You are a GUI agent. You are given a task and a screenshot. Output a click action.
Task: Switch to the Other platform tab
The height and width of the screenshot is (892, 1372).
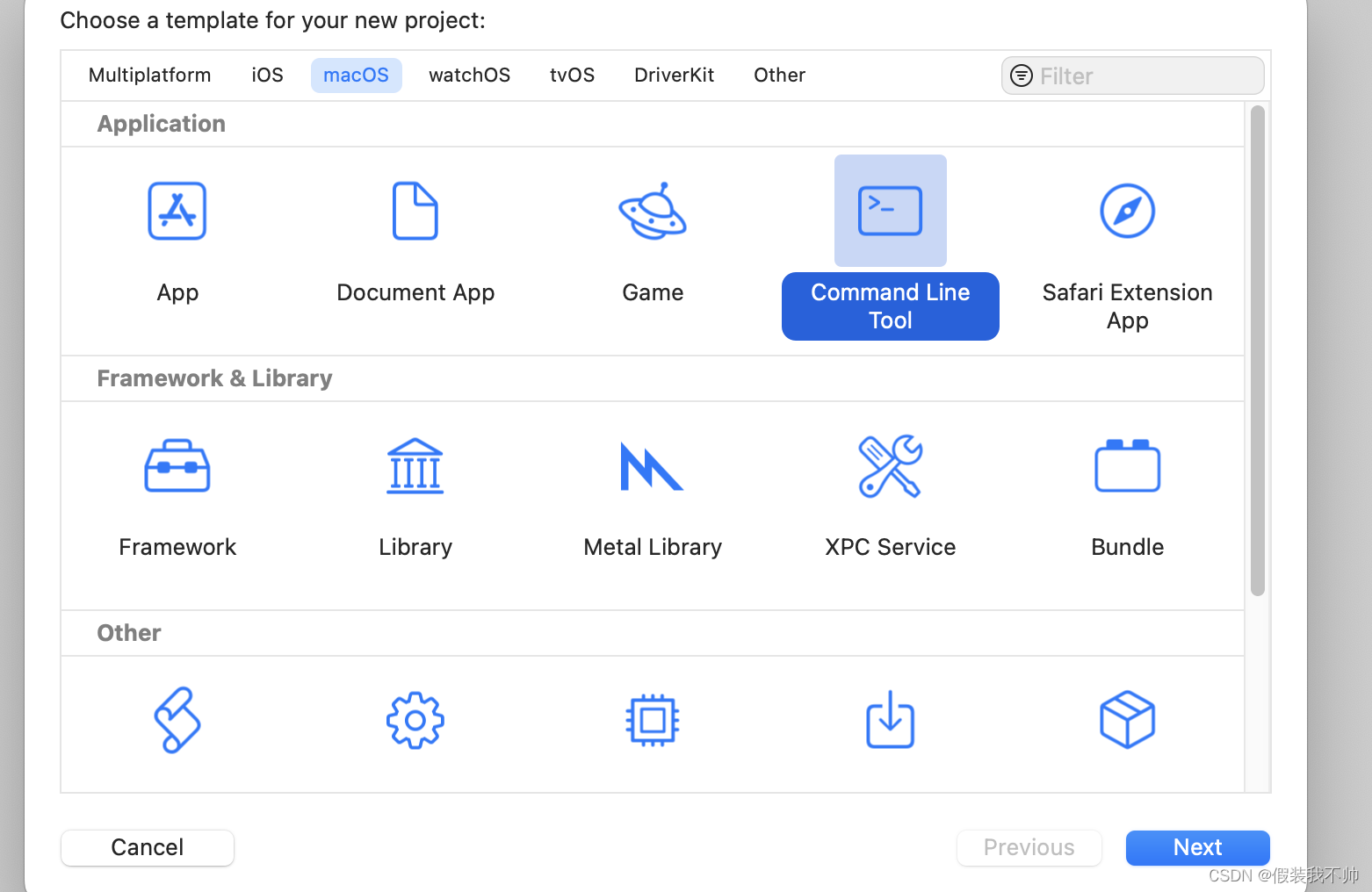tap(780, 76)
